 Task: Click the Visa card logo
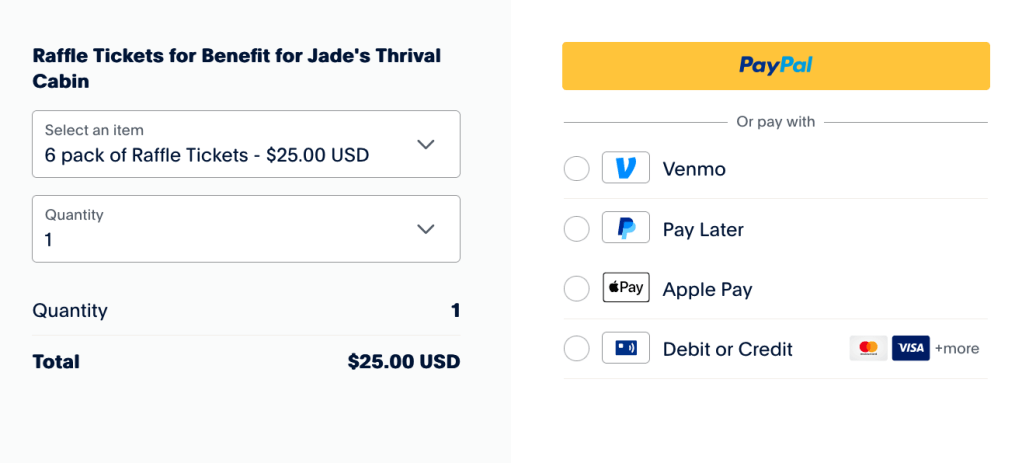click(x=910, y=348)
